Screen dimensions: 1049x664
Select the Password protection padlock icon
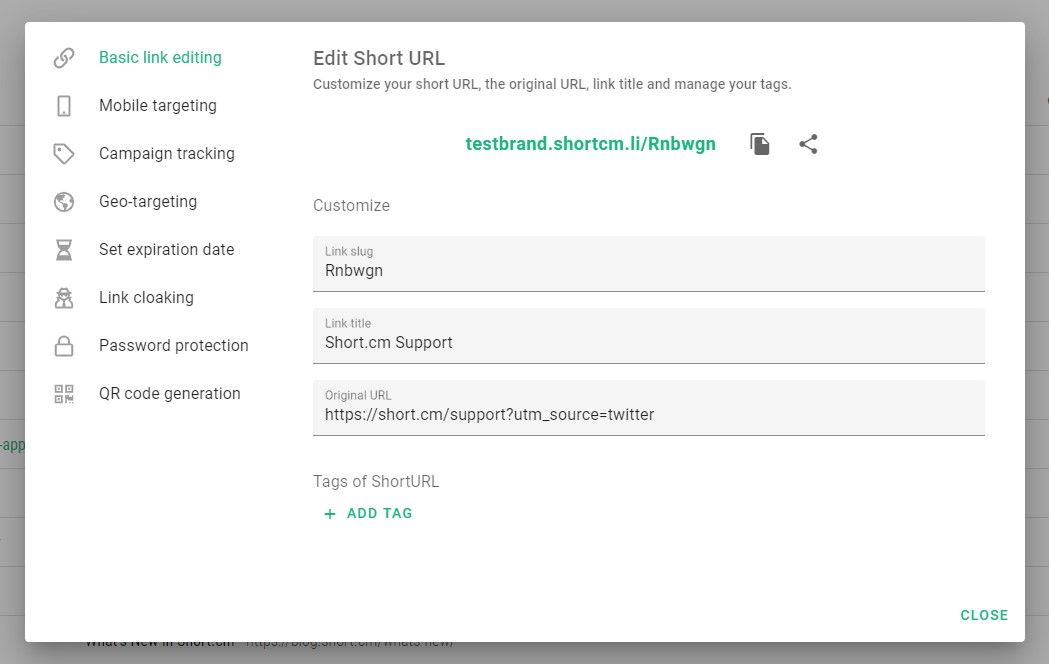tap(64, 345)
